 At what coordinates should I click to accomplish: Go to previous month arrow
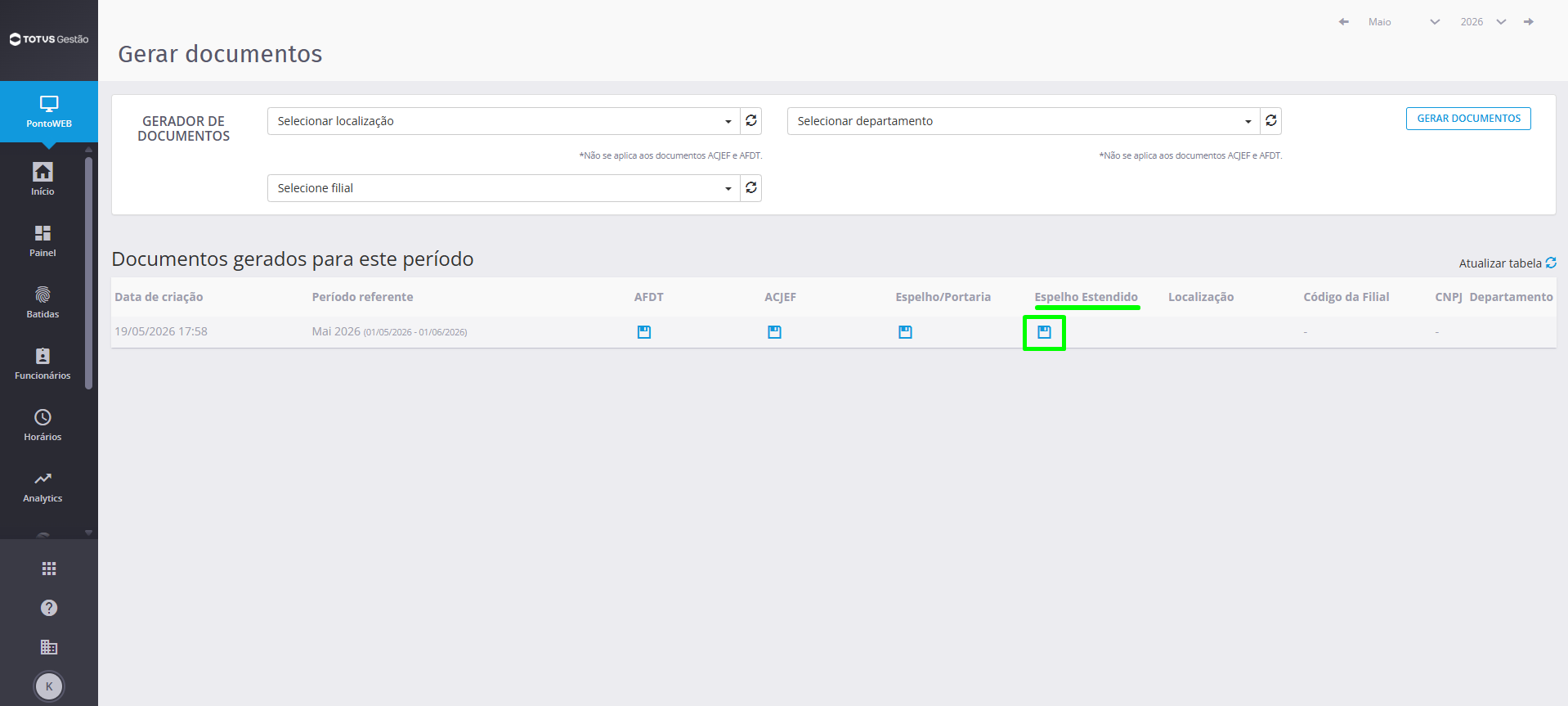1343,22
